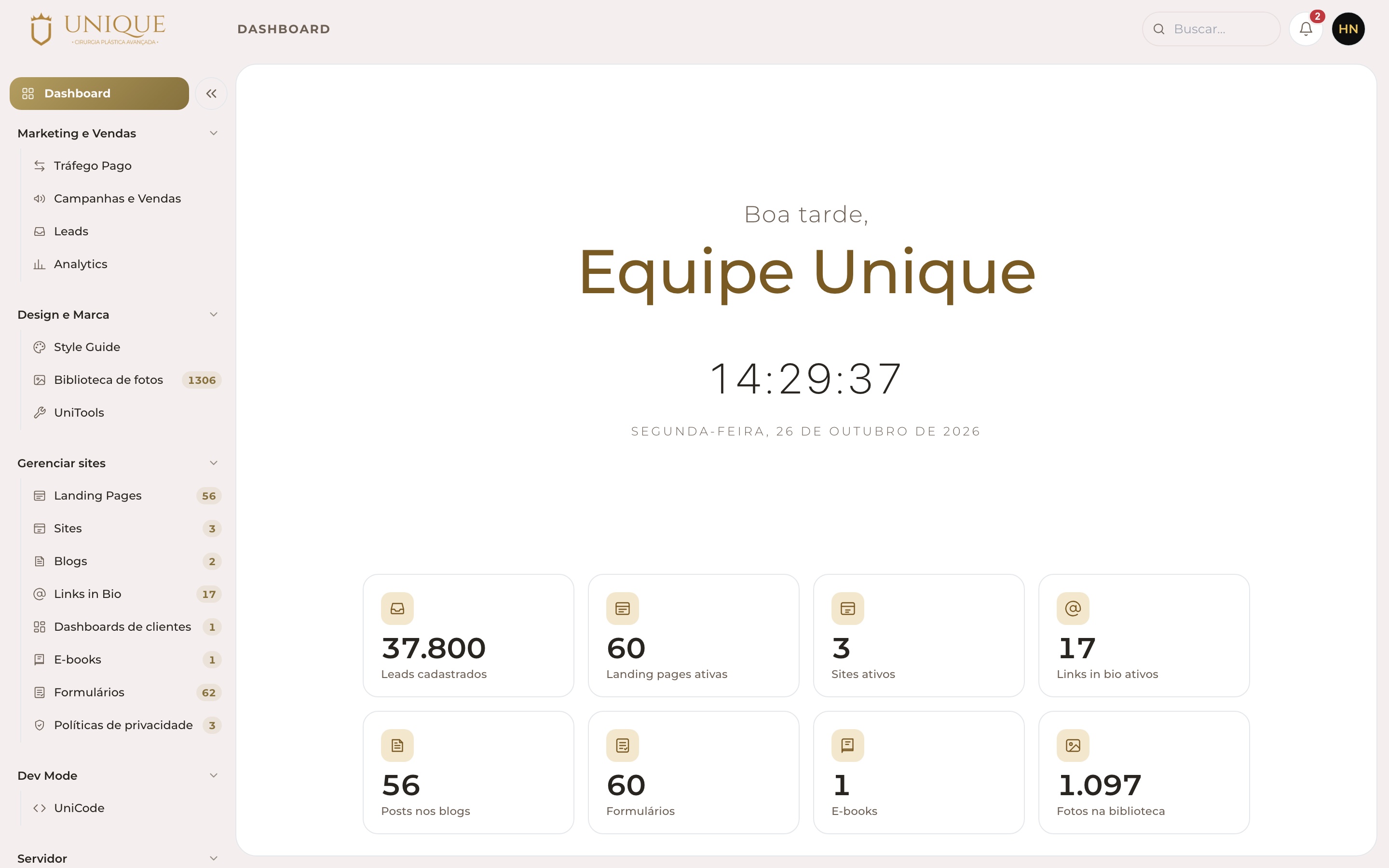This screenshot has height=868, width=1389.
Task: Collapse the Dev Mode section chevron
Action: [x=214, y=775]
